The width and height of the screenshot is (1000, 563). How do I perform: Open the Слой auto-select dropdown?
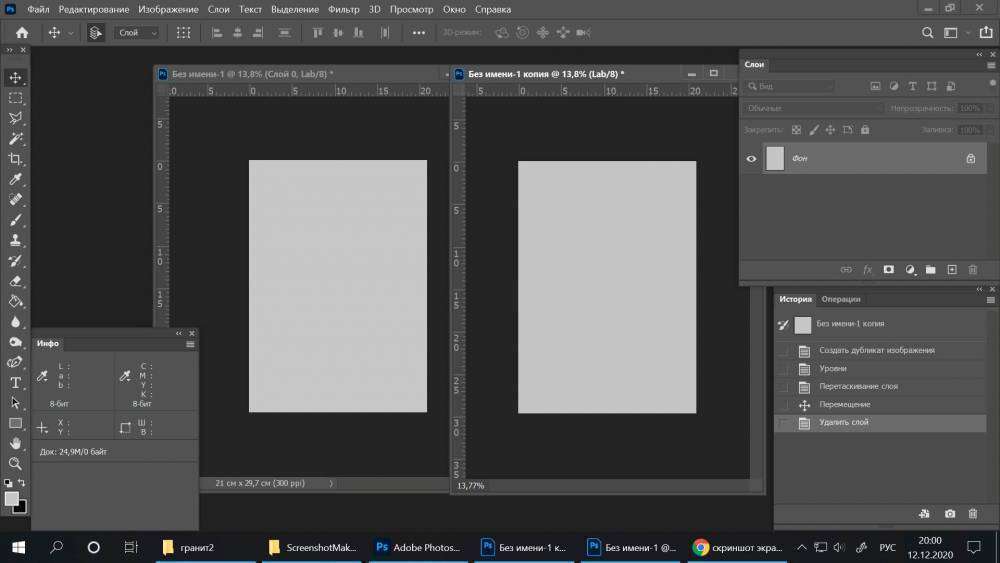coord(138,33)
